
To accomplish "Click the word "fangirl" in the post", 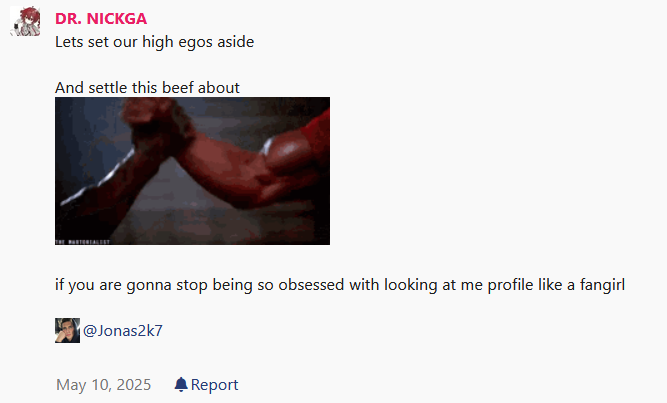I will (x=602, y=285).
